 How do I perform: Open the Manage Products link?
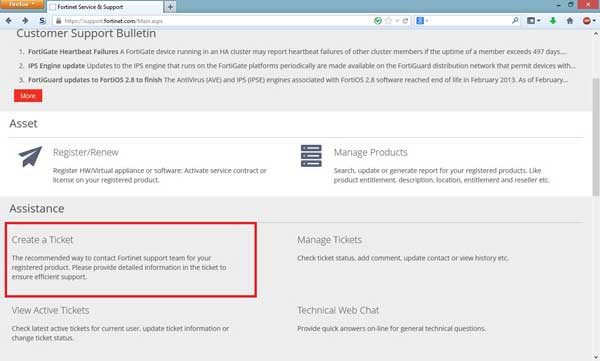click(x=370, y=152)
